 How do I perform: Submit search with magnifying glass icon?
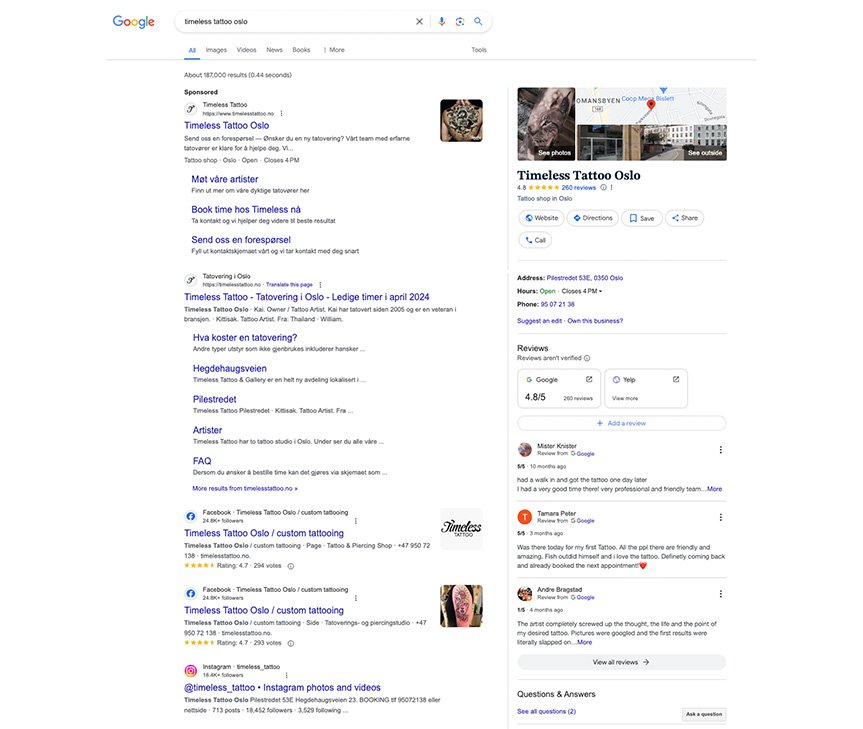[x=478, y=21]
